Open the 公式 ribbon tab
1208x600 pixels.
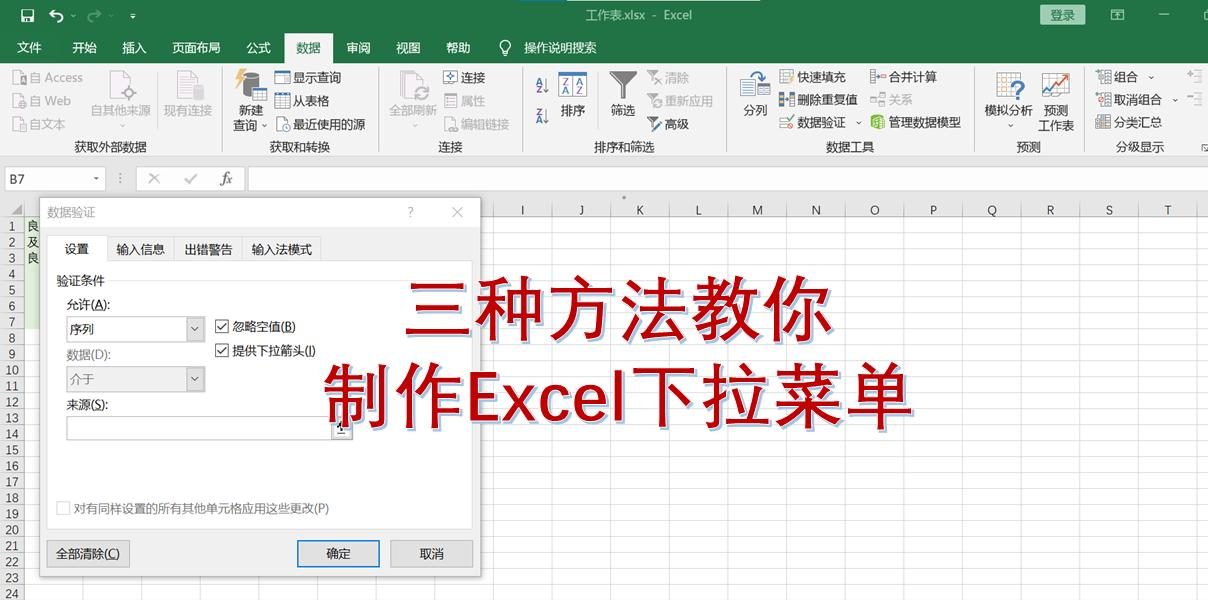point(258,47)
